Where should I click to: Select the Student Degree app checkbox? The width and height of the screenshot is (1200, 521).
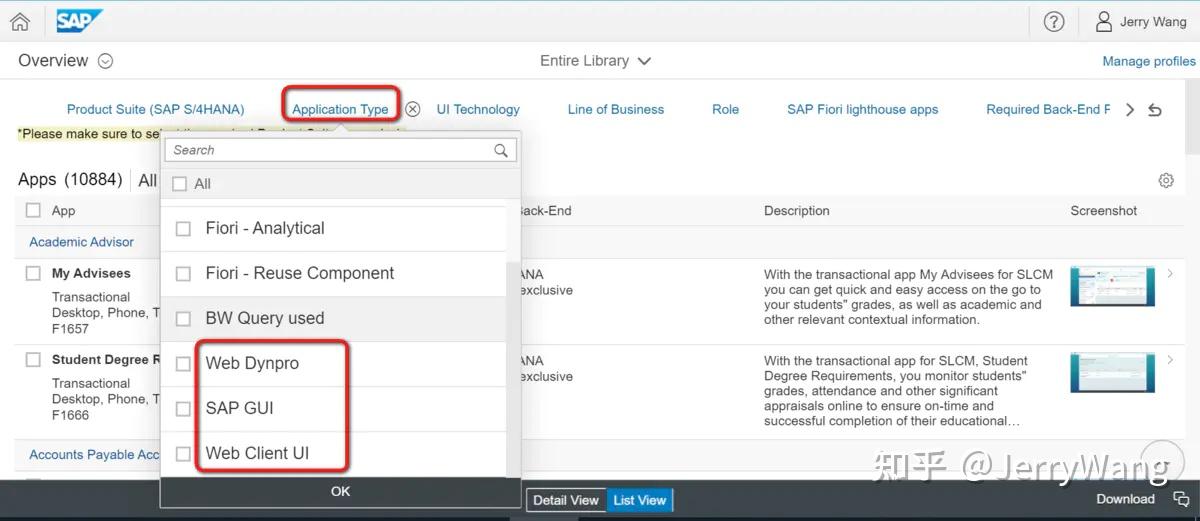(x=33, y=359)
